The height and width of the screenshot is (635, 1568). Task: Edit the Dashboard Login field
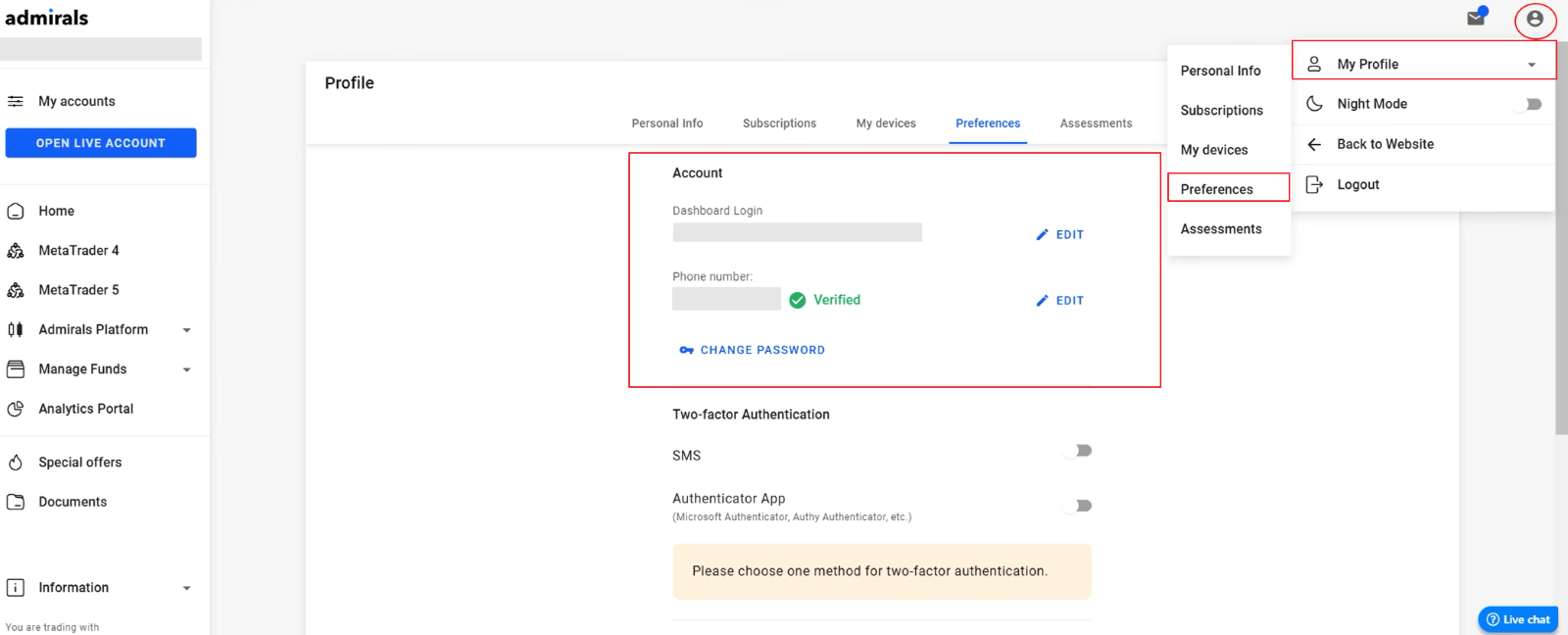pos(1060,235)
